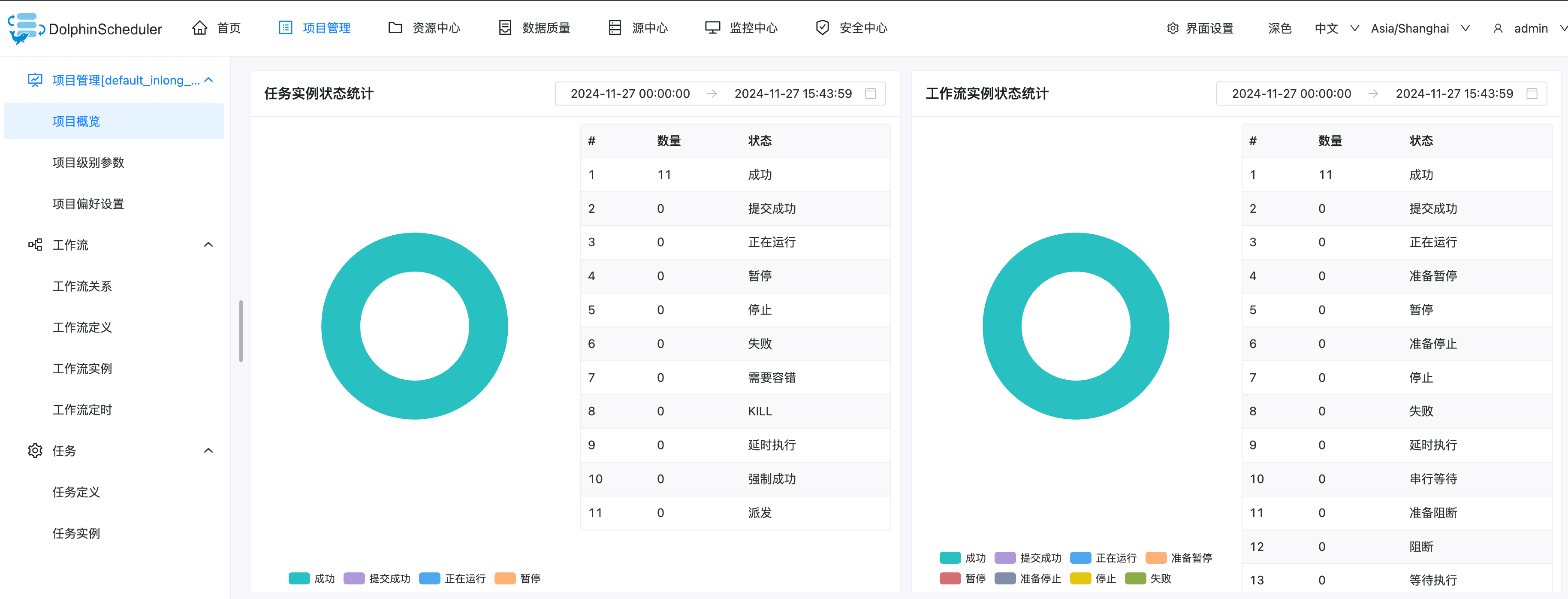
Task: Click the 正在运行 blue legend swatch in workflow chart
Action: click(x=1080, y=558)
